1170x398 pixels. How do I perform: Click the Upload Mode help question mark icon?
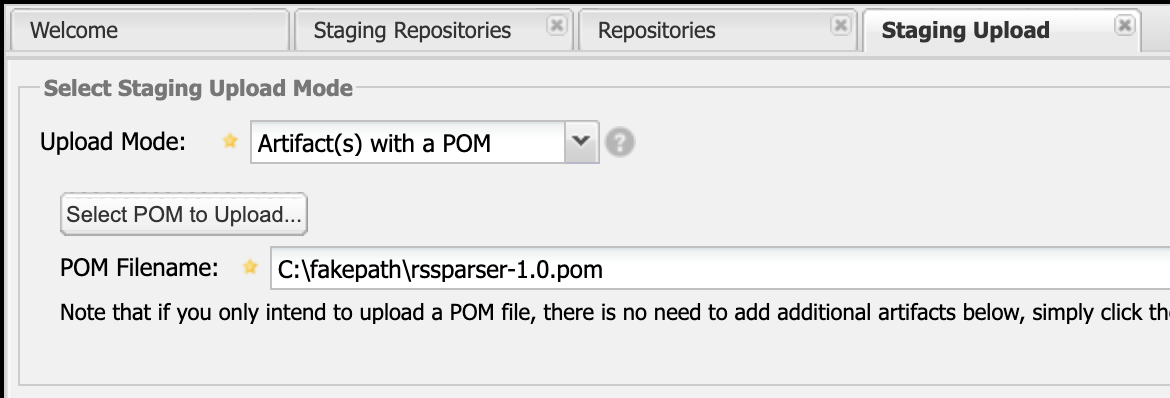(620, 143)
